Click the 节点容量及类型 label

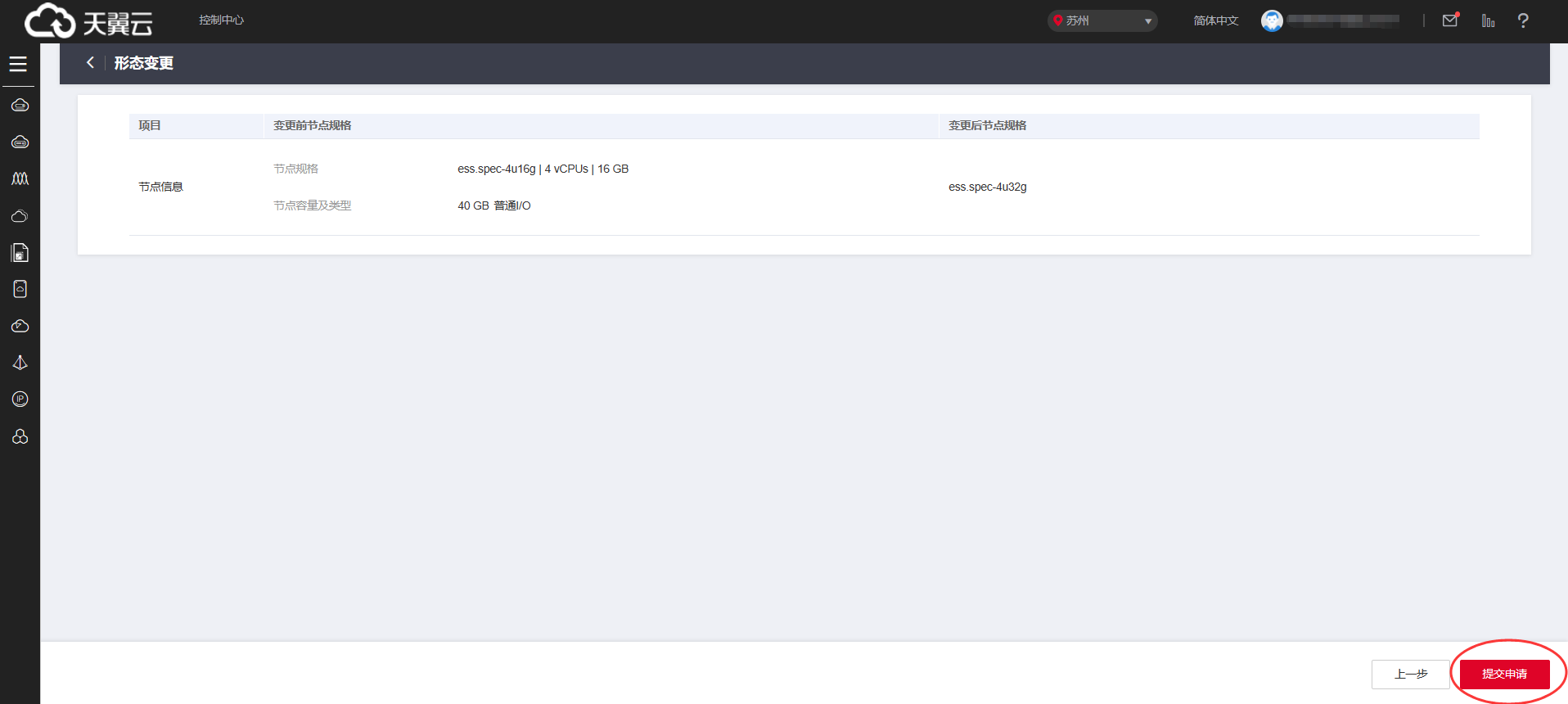pyautogui.click(x=312, y=205)
